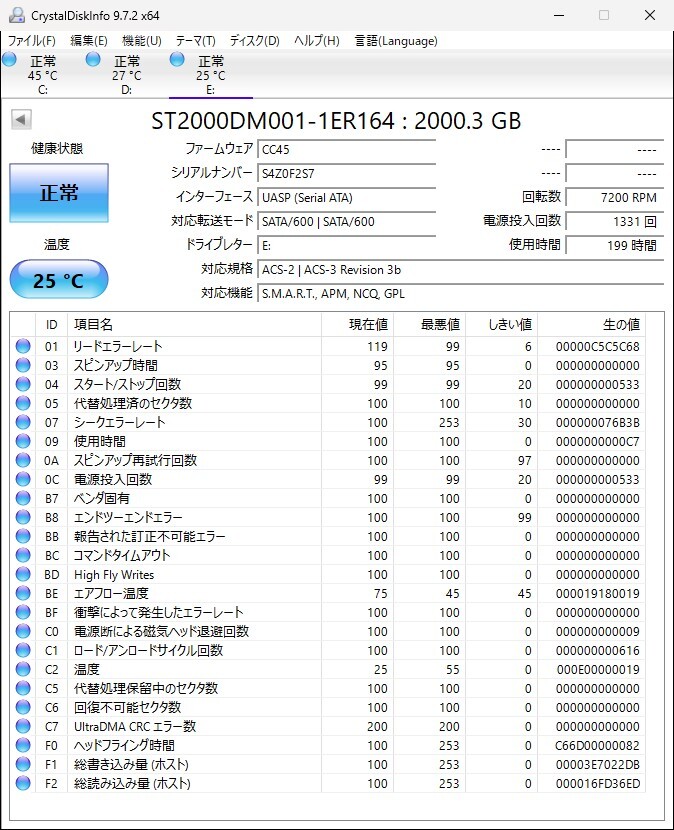
Task: Click status orb of スピンアップ再試行回数 row
Action: (23, 461)
